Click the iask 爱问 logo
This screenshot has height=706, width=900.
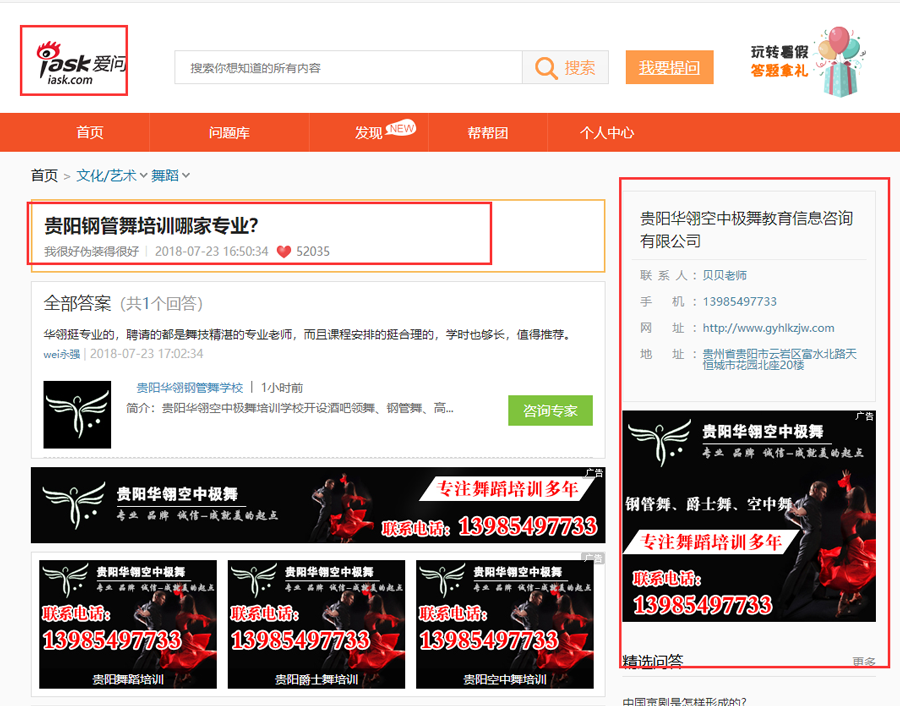(x=82, y=63)
